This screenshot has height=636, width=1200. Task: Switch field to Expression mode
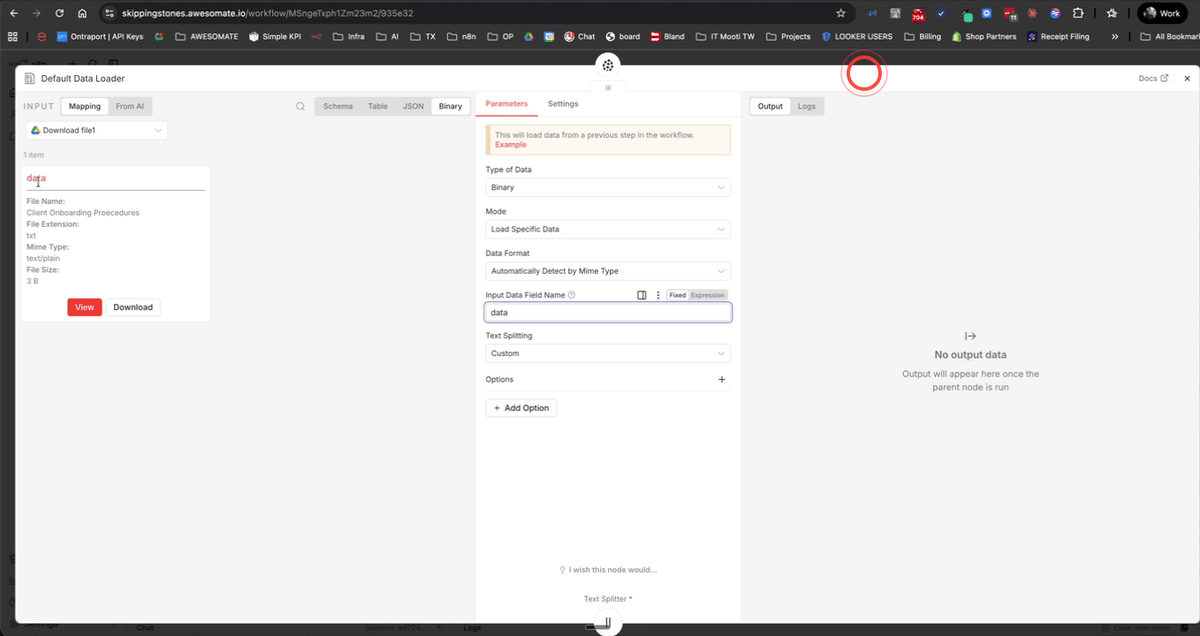tap(708, 295)
